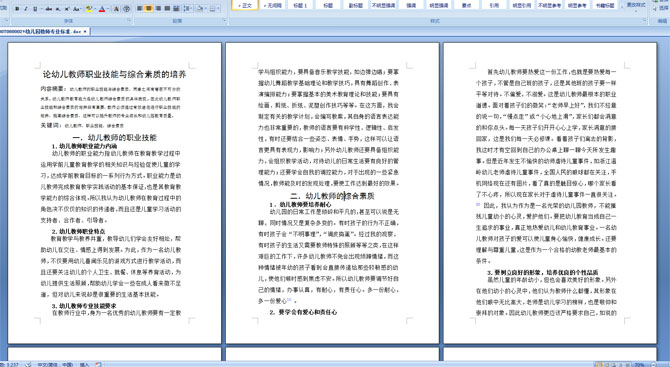Screen dimensions: 670x367
Task: Open the Font dialog launcher
Action: click(129, 20)
